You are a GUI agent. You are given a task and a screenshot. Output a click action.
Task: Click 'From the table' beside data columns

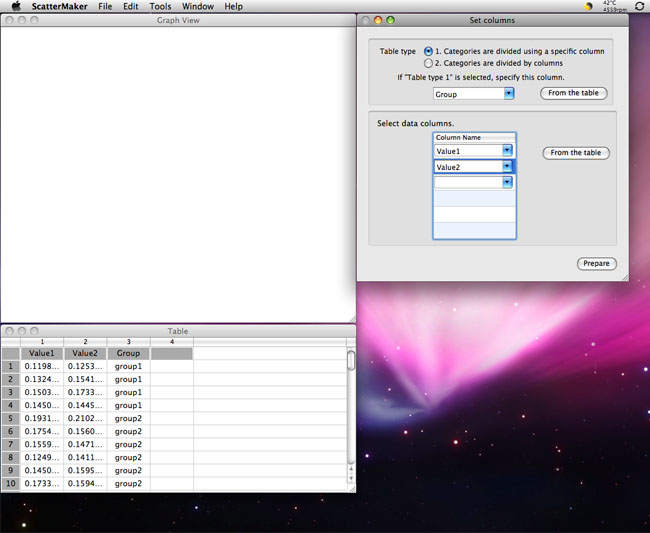576,153
